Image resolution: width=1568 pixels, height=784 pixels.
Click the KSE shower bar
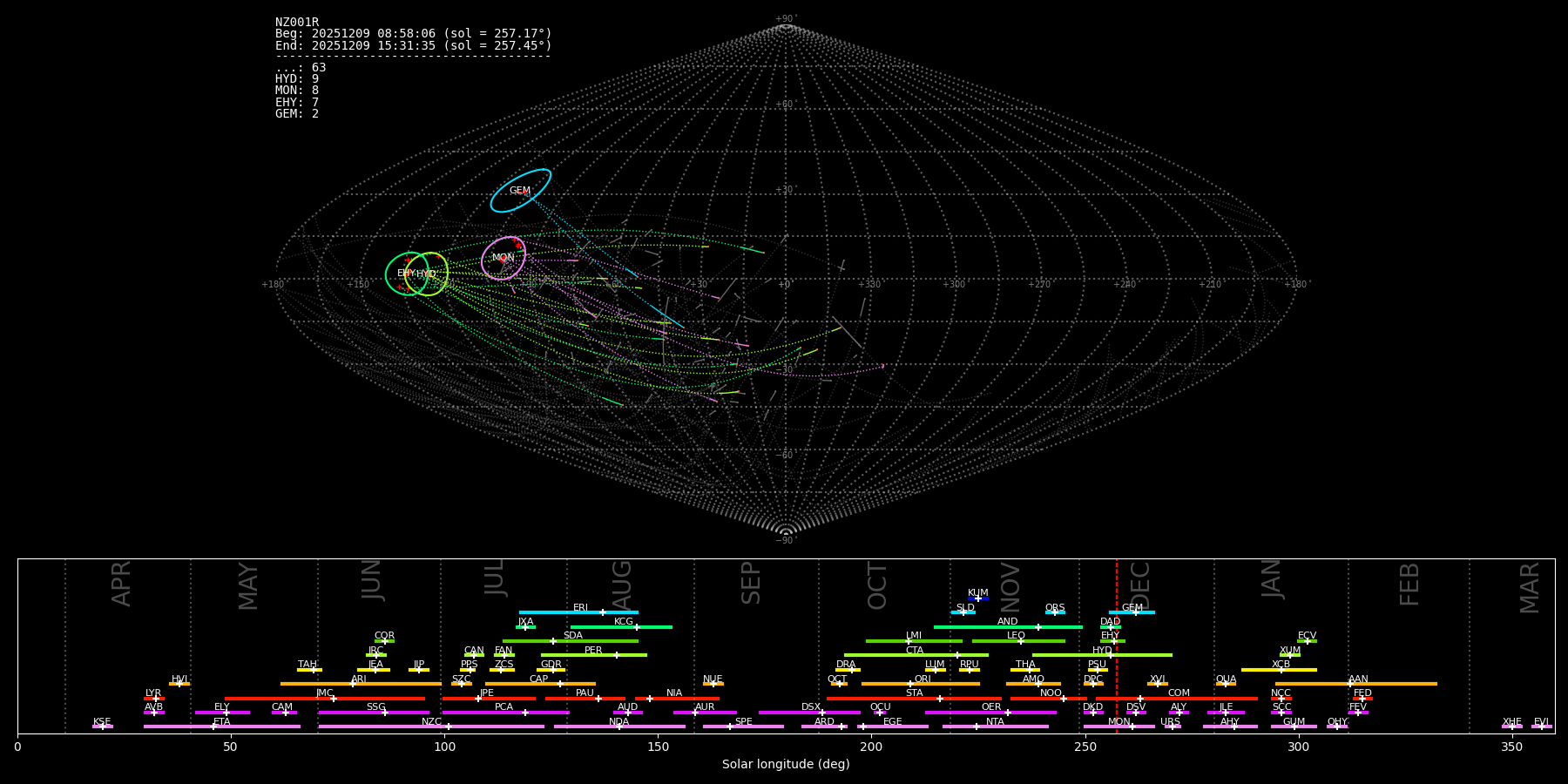[x=103, y=727]
